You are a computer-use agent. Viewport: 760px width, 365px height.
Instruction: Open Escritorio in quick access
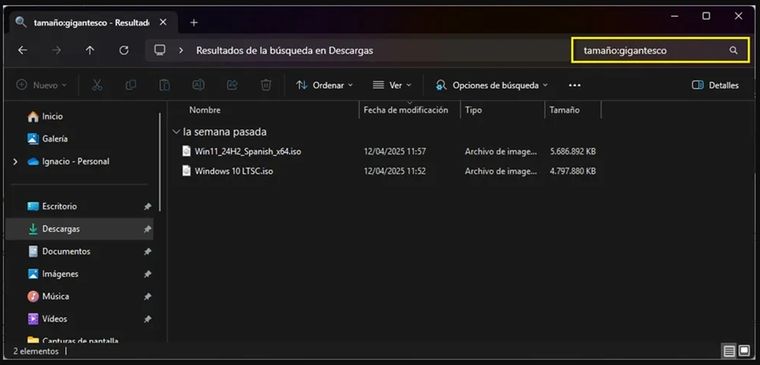[x=60, y=206]
